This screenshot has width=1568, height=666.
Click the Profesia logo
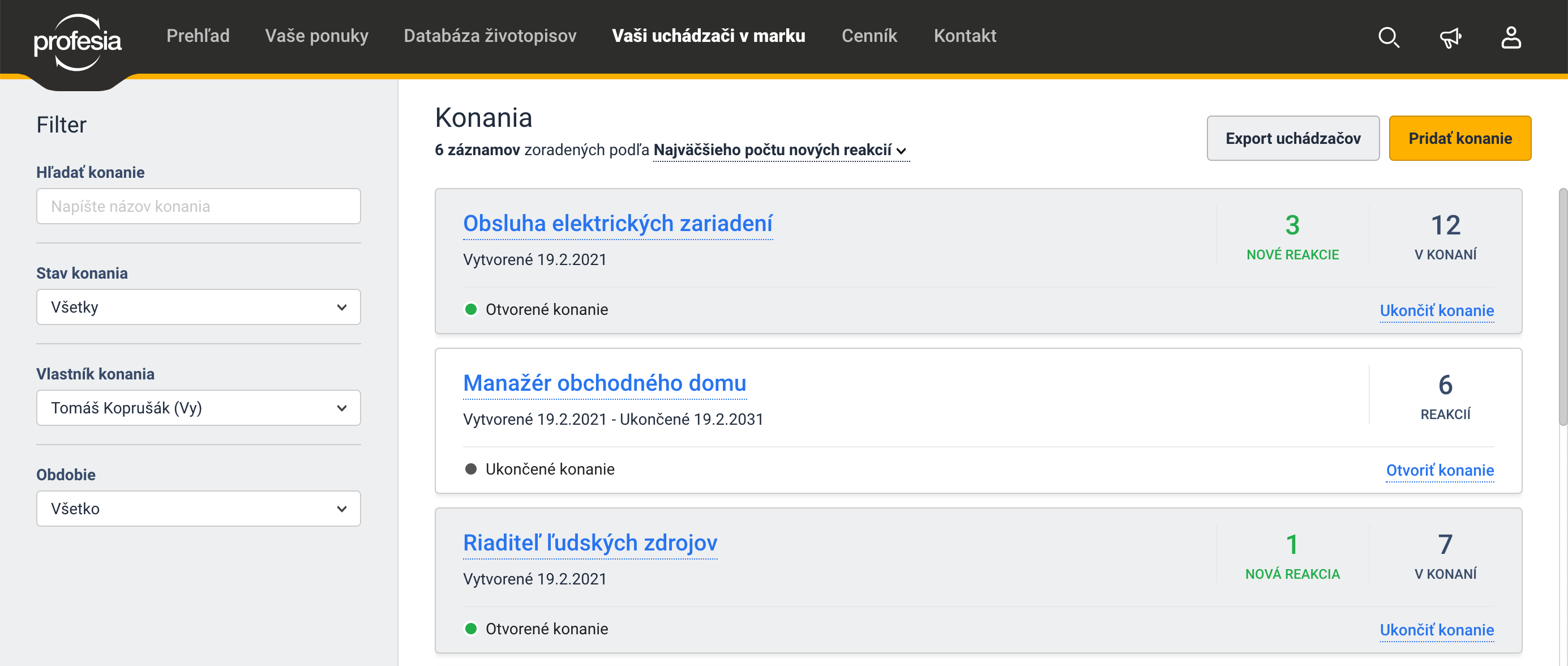pos(78,42)
